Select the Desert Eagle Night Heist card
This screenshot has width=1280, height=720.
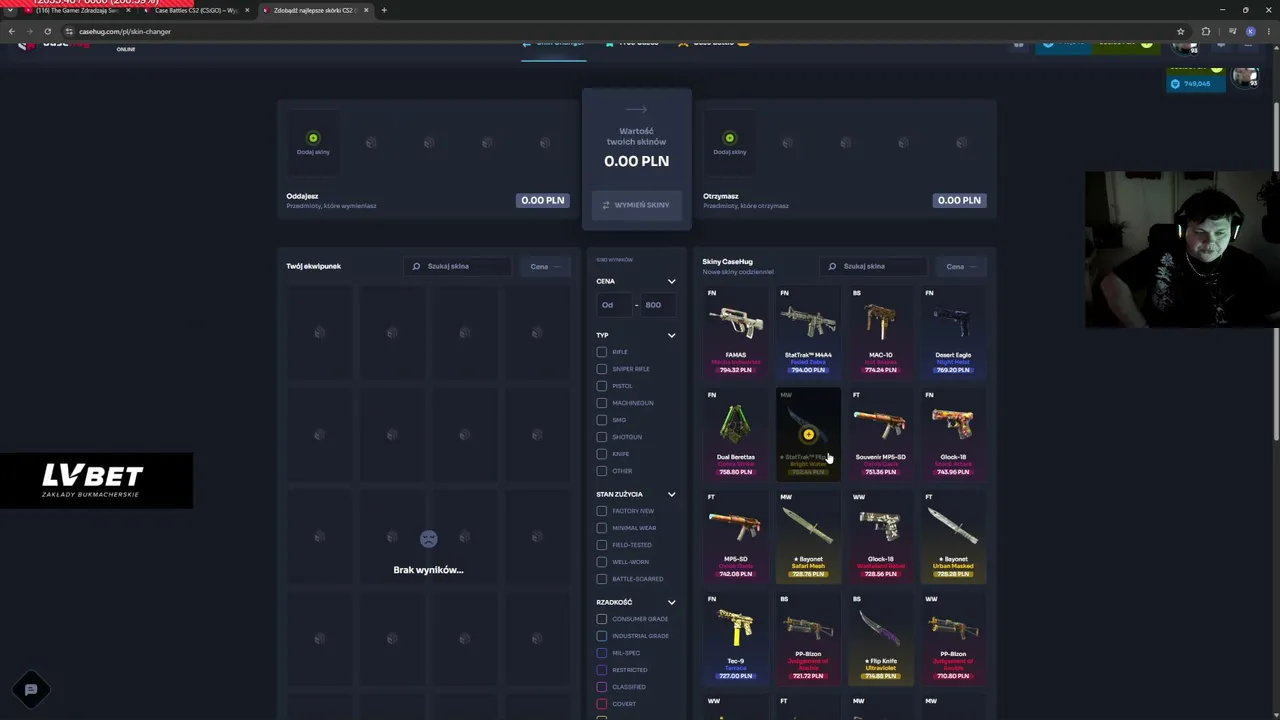(x=953, y=332)
